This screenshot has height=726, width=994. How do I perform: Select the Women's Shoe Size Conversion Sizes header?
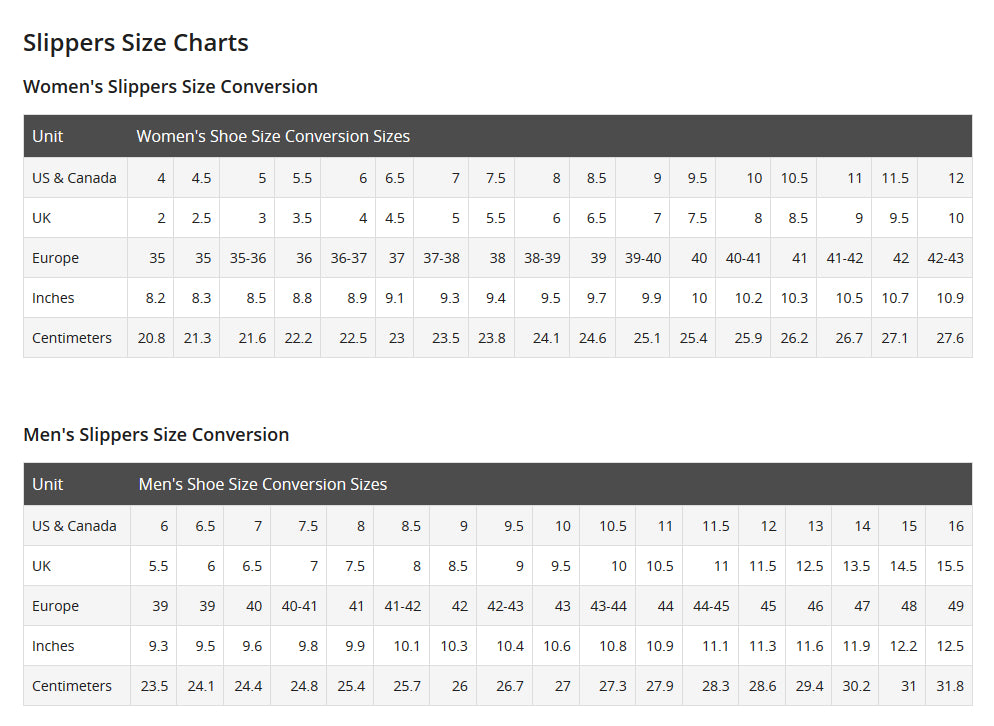coord(273,136)
